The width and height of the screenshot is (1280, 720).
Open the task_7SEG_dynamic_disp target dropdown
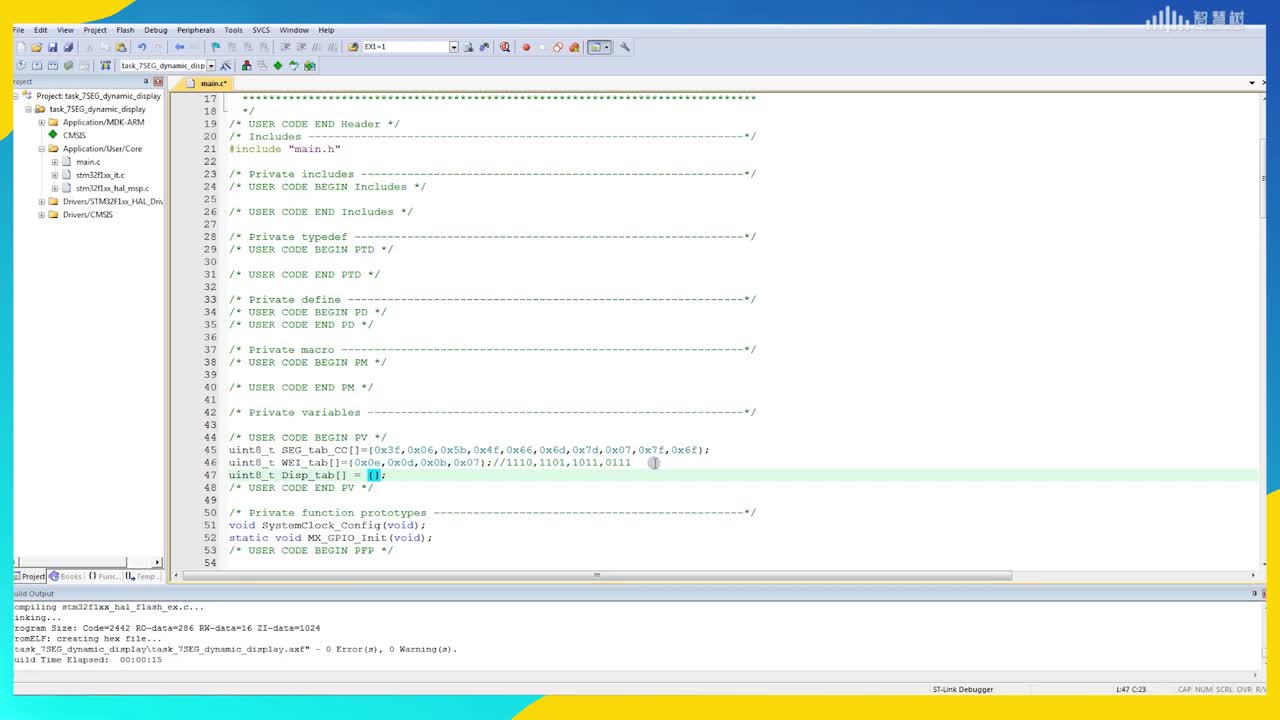click(211, 65)
